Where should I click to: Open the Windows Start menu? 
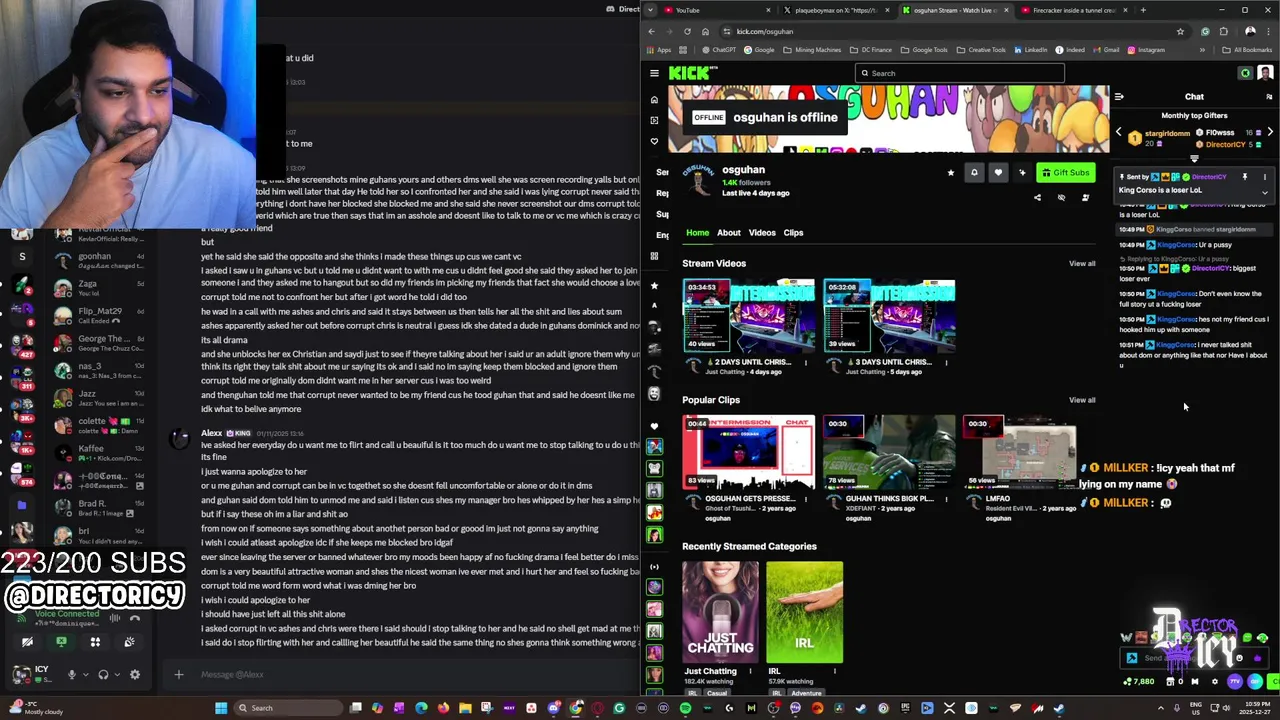[220, 708]
